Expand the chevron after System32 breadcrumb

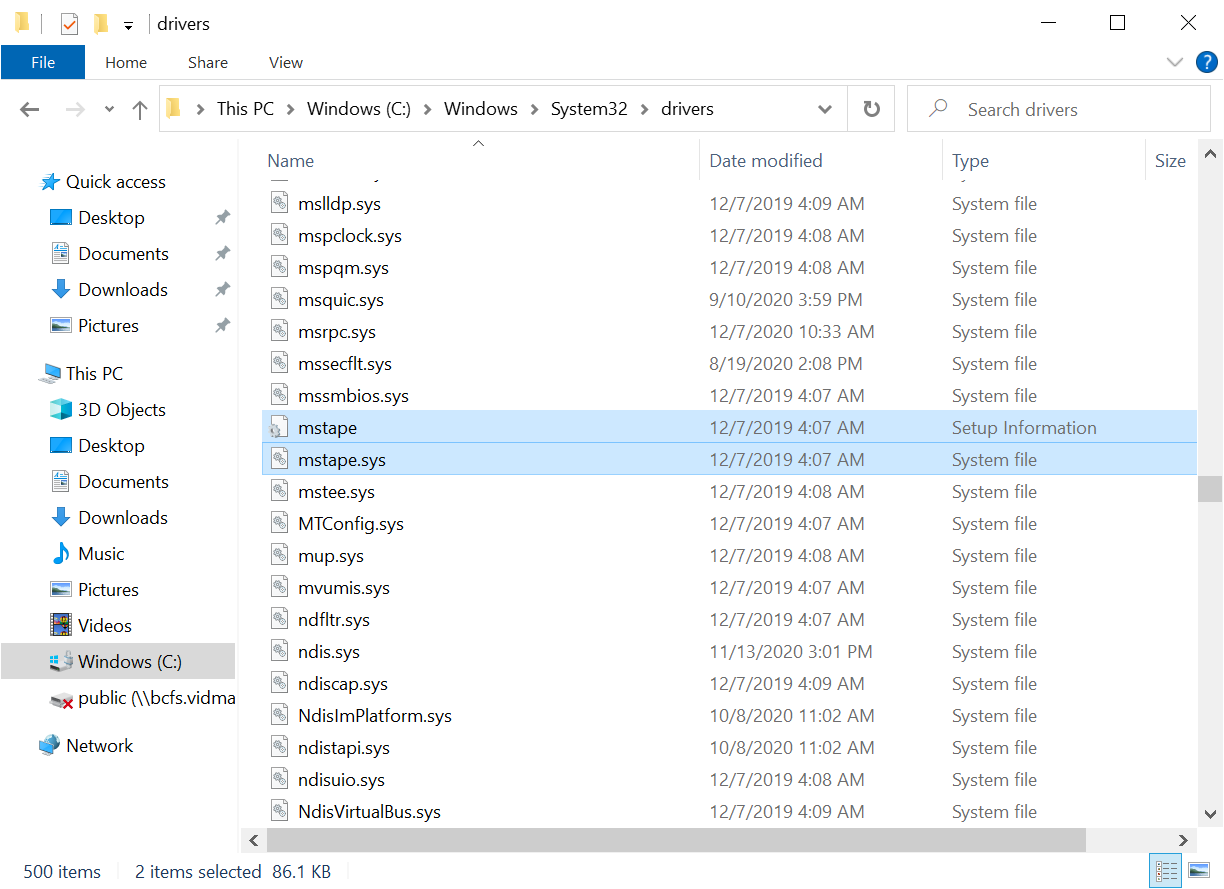click(644, 109)
